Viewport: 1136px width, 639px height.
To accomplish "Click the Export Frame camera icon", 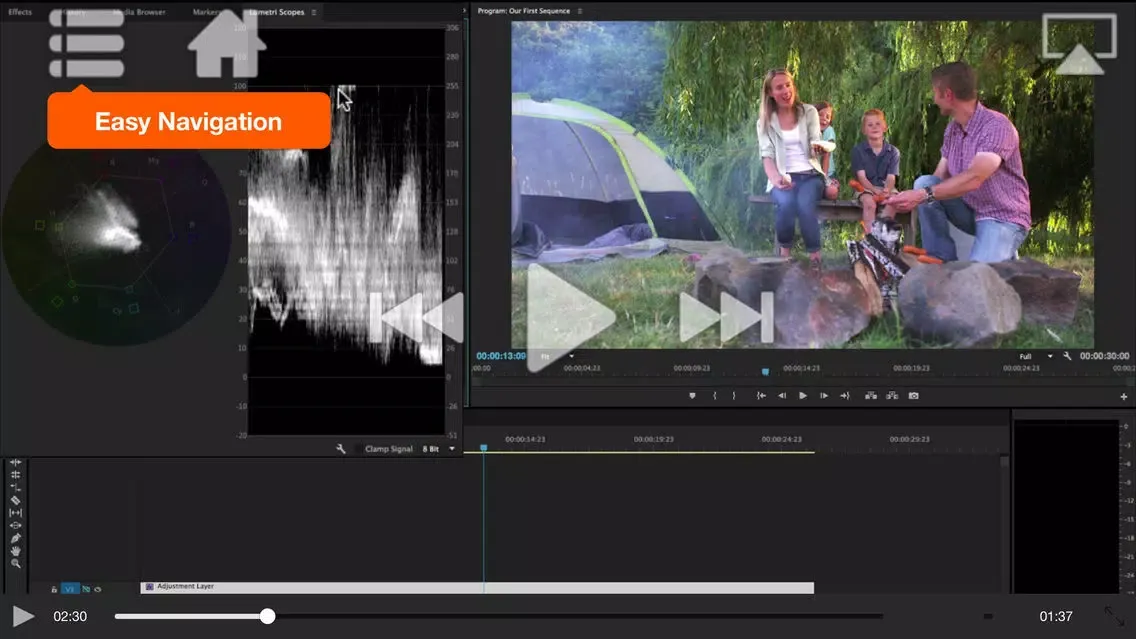I will [x=914, y=396].
